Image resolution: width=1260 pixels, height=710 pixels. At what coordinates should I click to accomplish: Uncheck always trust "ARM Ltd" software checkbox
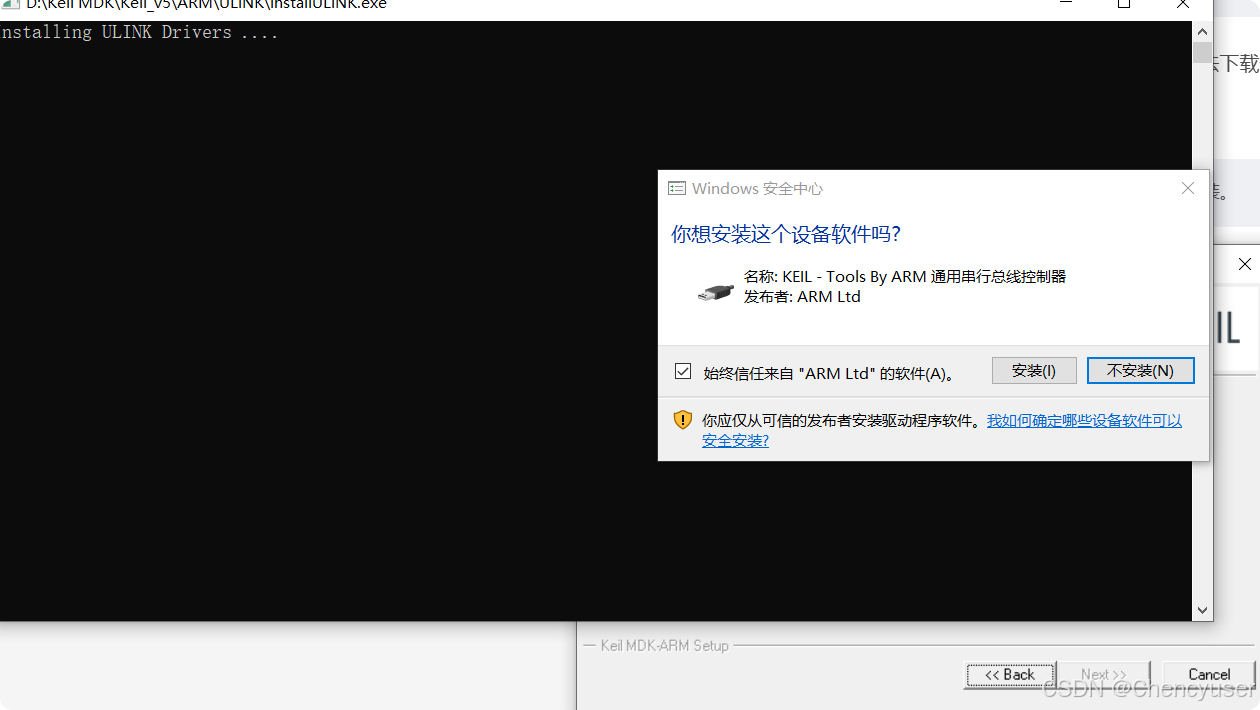[683, 371]
